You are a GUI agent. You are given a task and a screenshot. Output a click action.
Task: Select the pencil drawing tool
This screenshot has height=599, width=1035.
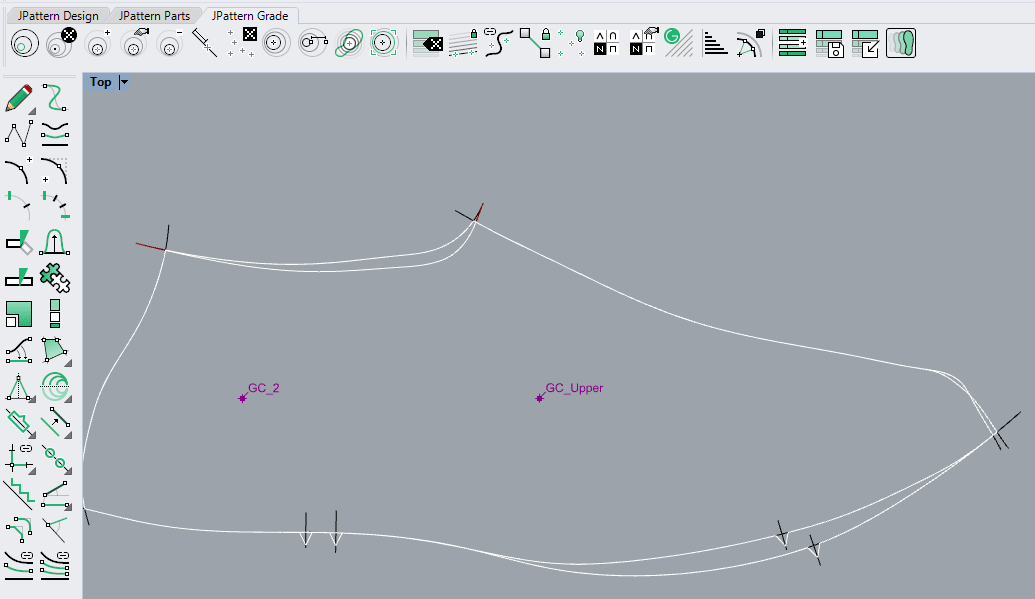click(19, 98)
